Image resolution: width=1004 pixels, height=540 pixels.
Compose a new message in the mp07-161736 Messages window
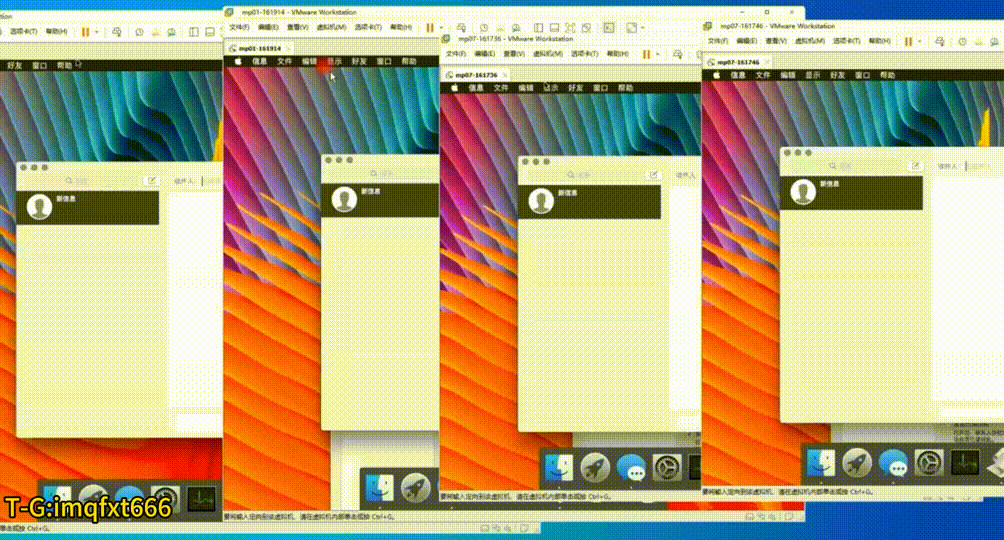(654, 175)
